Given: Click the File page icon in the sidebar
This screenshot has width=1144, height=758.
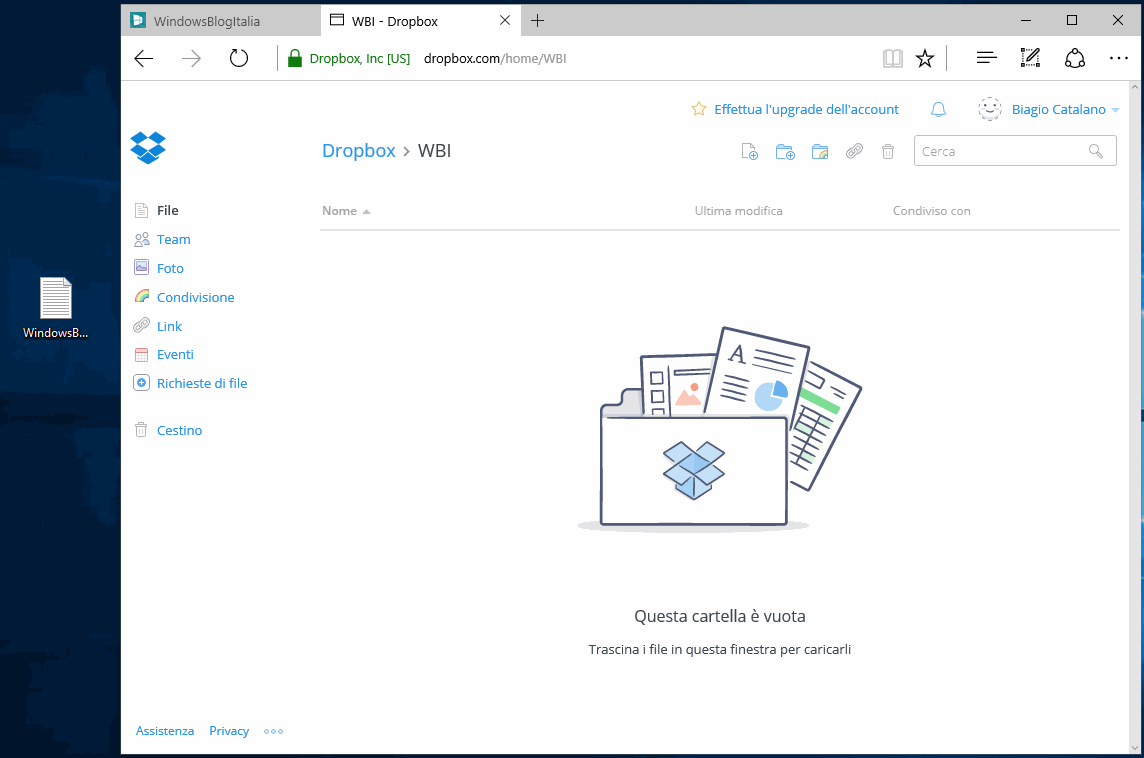Looking at the screenshot, I should [142, 211].
